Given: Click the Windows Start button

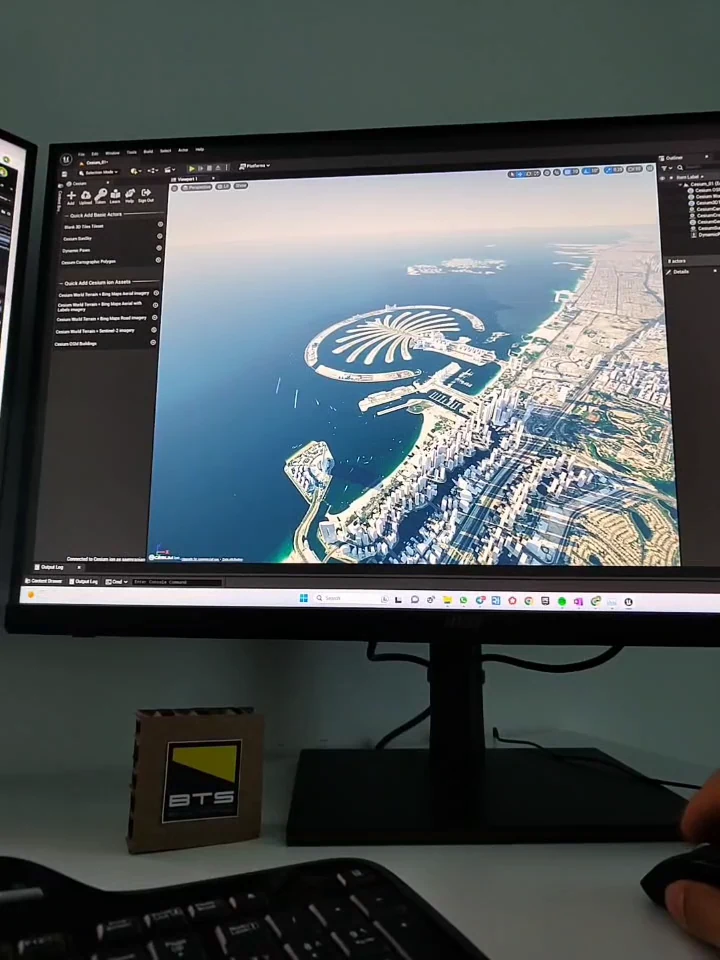Looking at the screenshot, I should pos(304,598).
